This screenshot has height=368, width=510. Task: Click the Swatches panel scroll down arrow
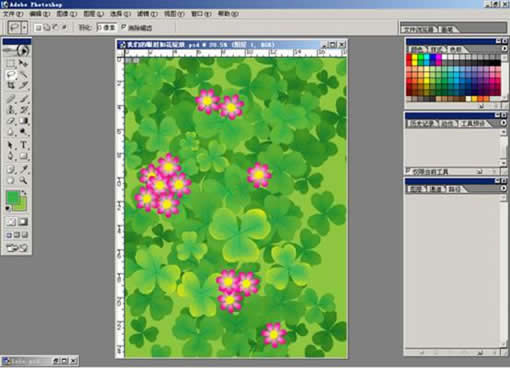point(504,99)
